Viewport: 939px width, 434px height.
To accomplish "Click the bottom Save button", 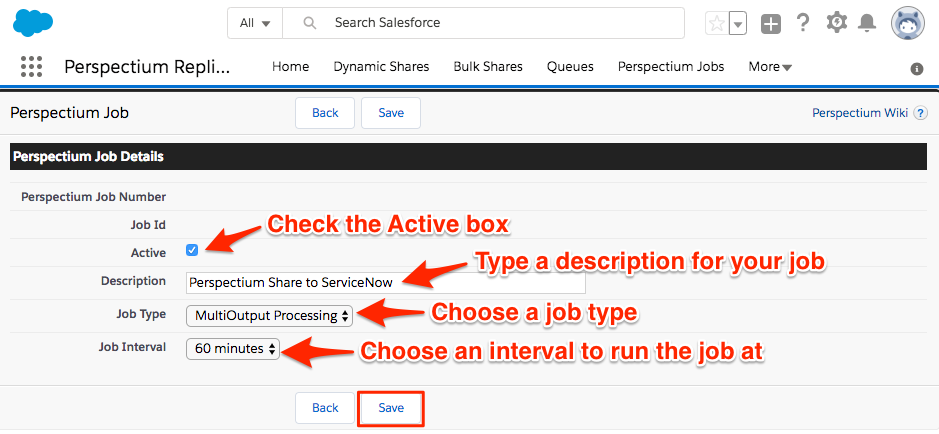I will click(x=391, y=409).
